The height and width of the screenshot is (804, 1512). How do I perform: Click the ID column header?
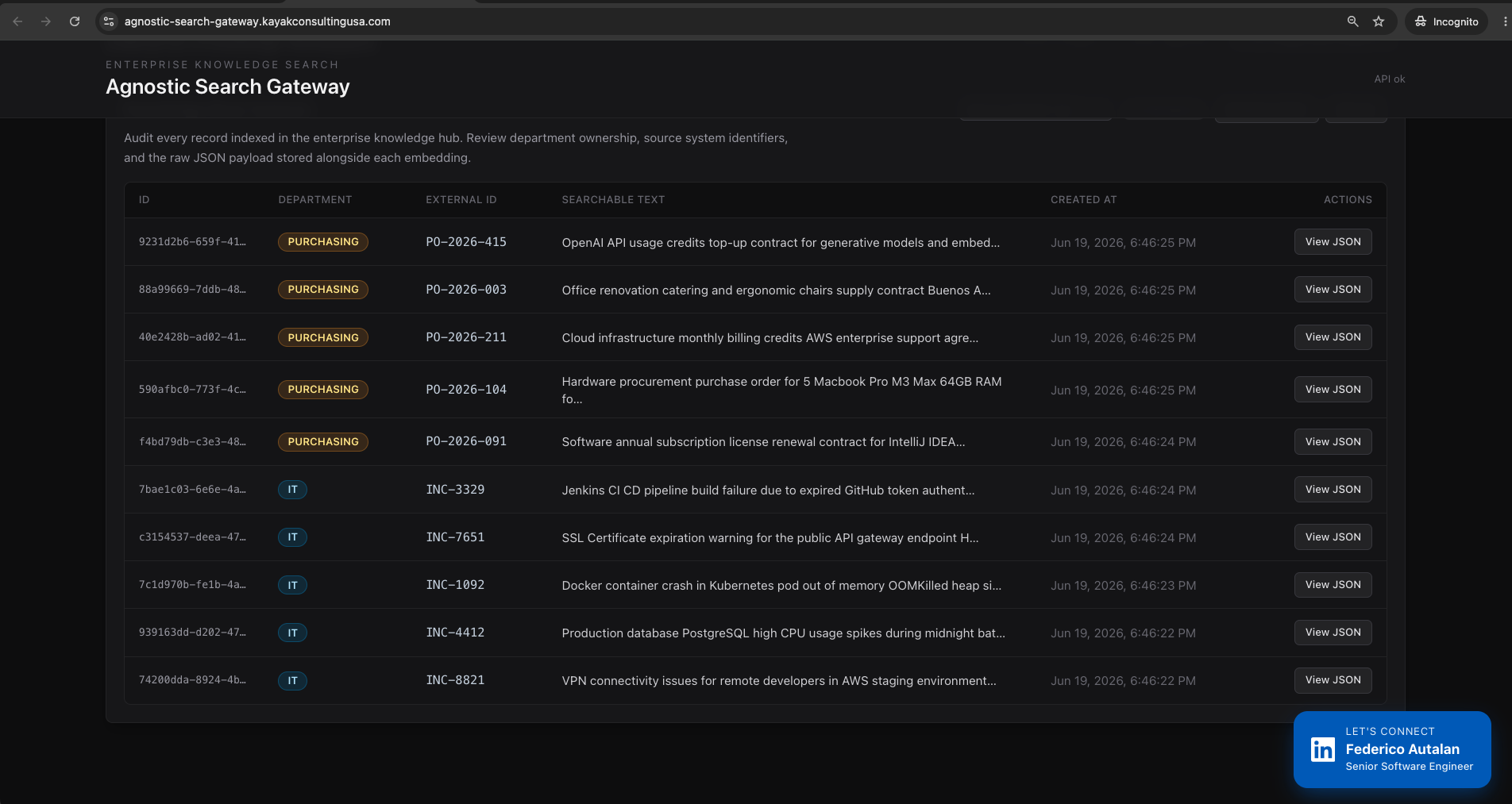[x=144, y=200]
